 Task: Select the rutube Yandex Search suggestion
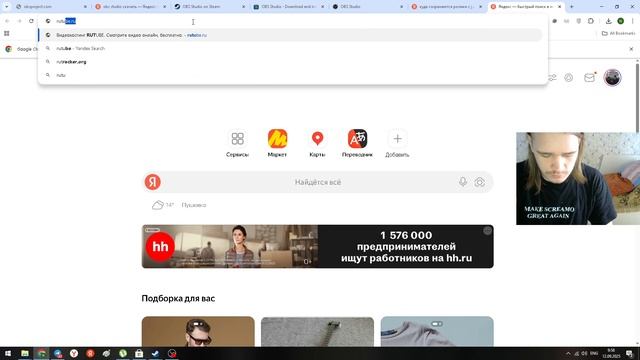290,49
